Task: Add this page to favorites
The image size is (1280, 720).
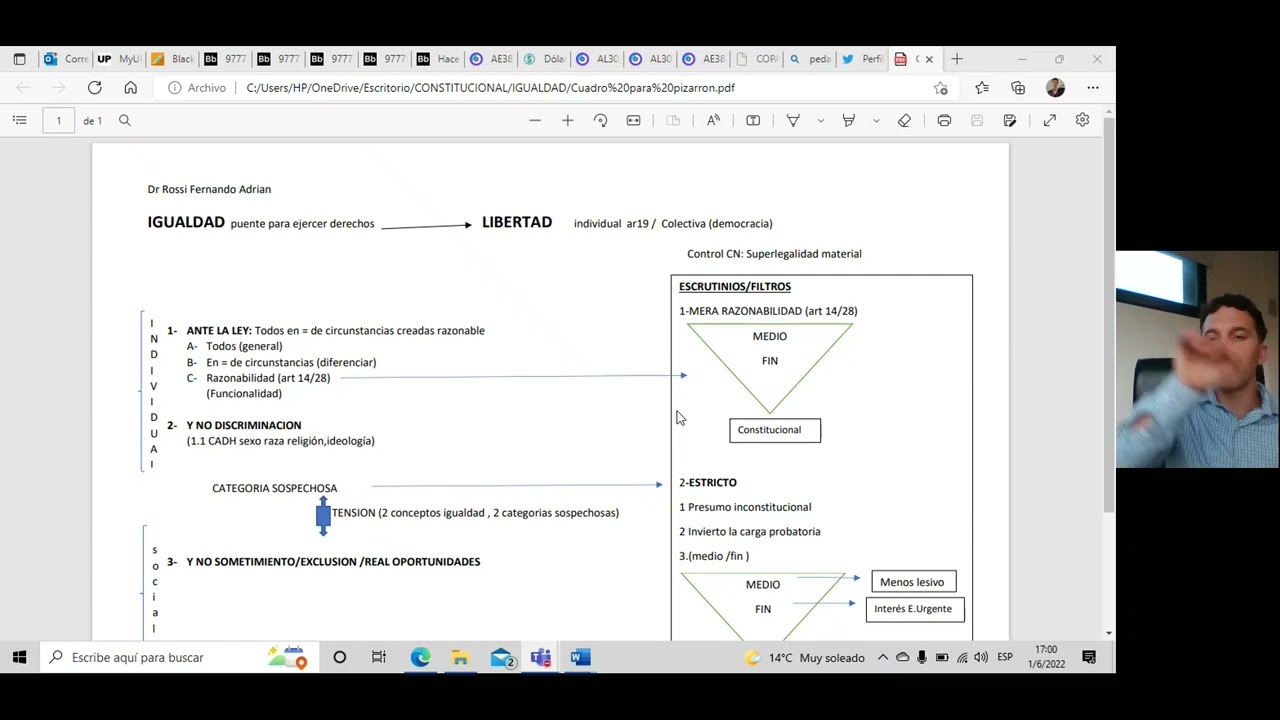Action: pos(941,88)
